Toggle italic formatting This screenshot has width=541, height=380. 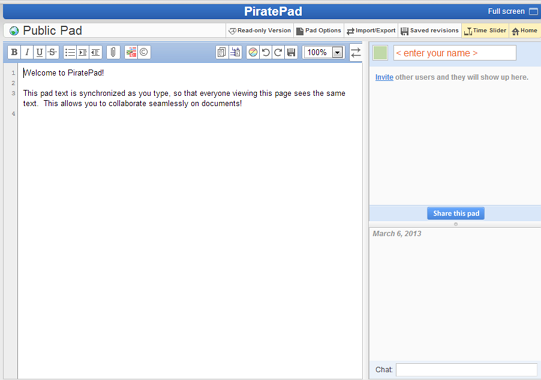tap(27, 52)
